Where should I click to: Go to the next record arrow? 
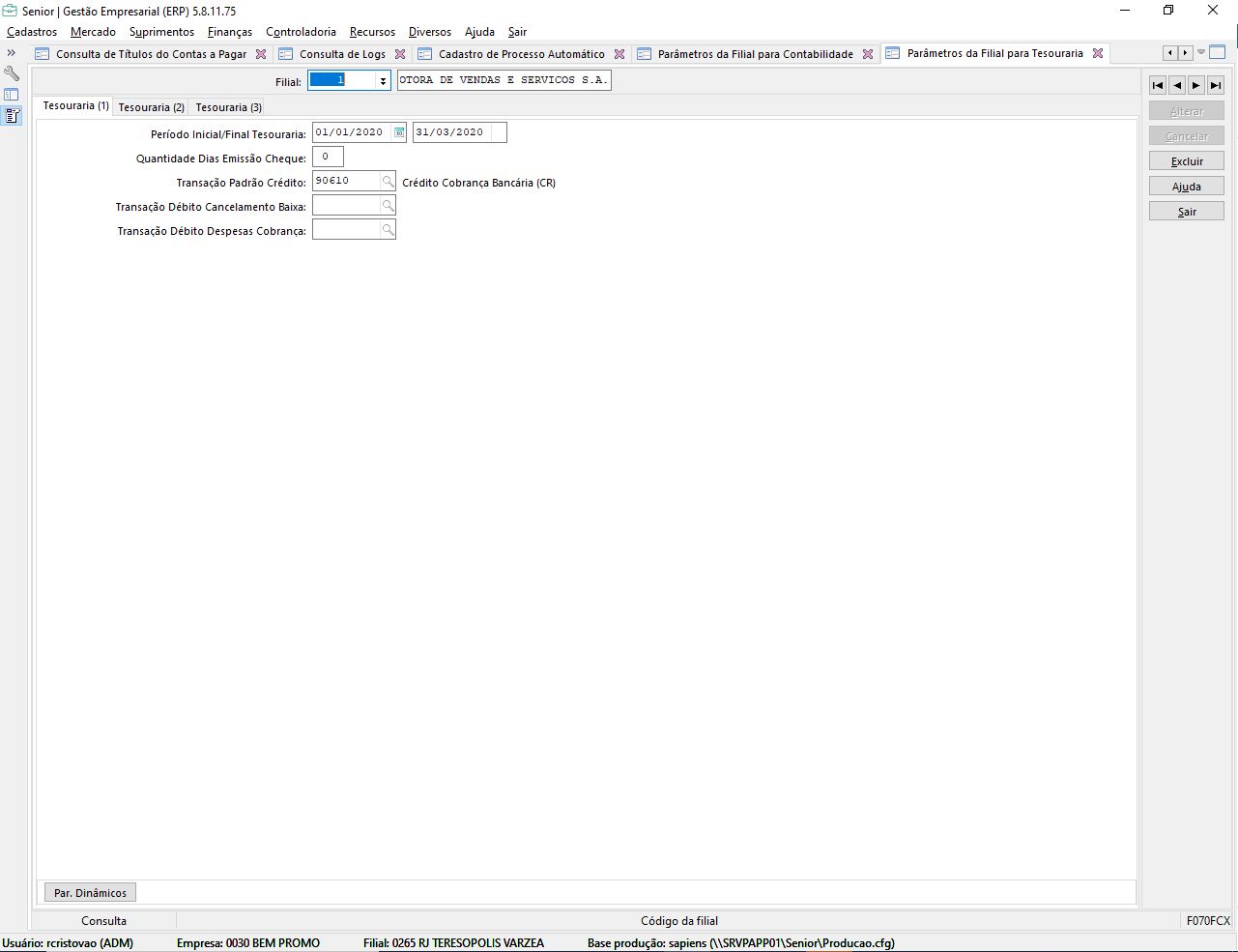pyautogui.click(x=1196, y=85)
